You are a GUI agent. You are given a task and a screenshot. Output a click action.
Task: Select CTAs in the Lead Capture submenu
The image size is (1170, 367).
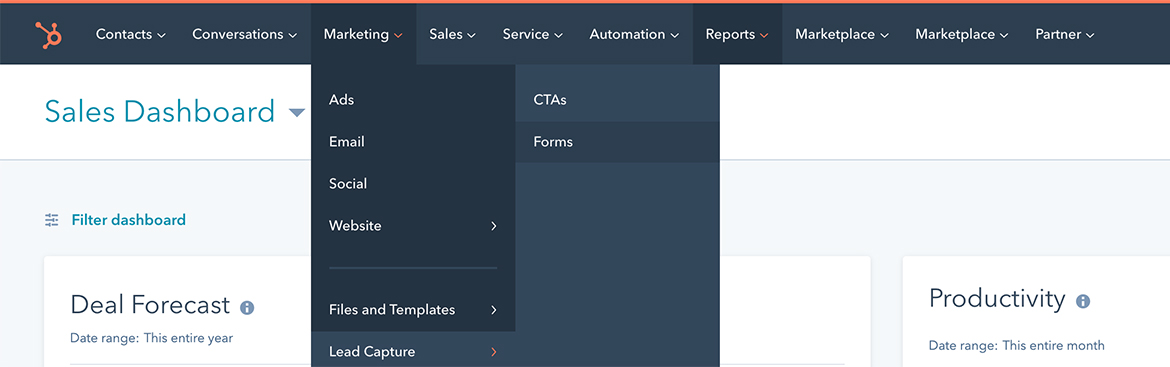617,100
